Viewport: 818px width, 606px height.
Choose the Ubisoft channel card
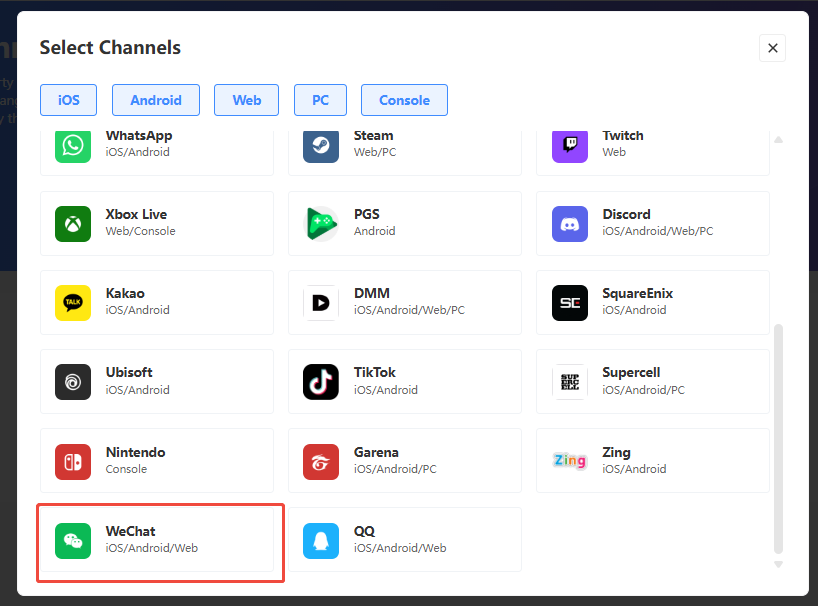(x=157, y=382)
